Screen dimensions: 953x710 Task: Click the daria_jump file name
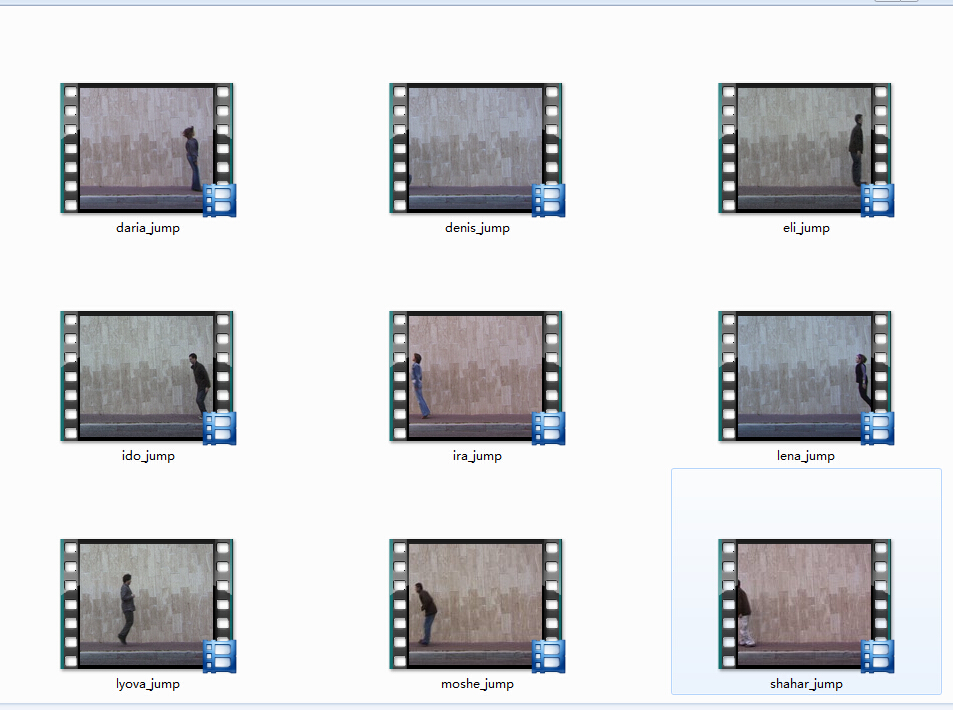tap(148, 228)
